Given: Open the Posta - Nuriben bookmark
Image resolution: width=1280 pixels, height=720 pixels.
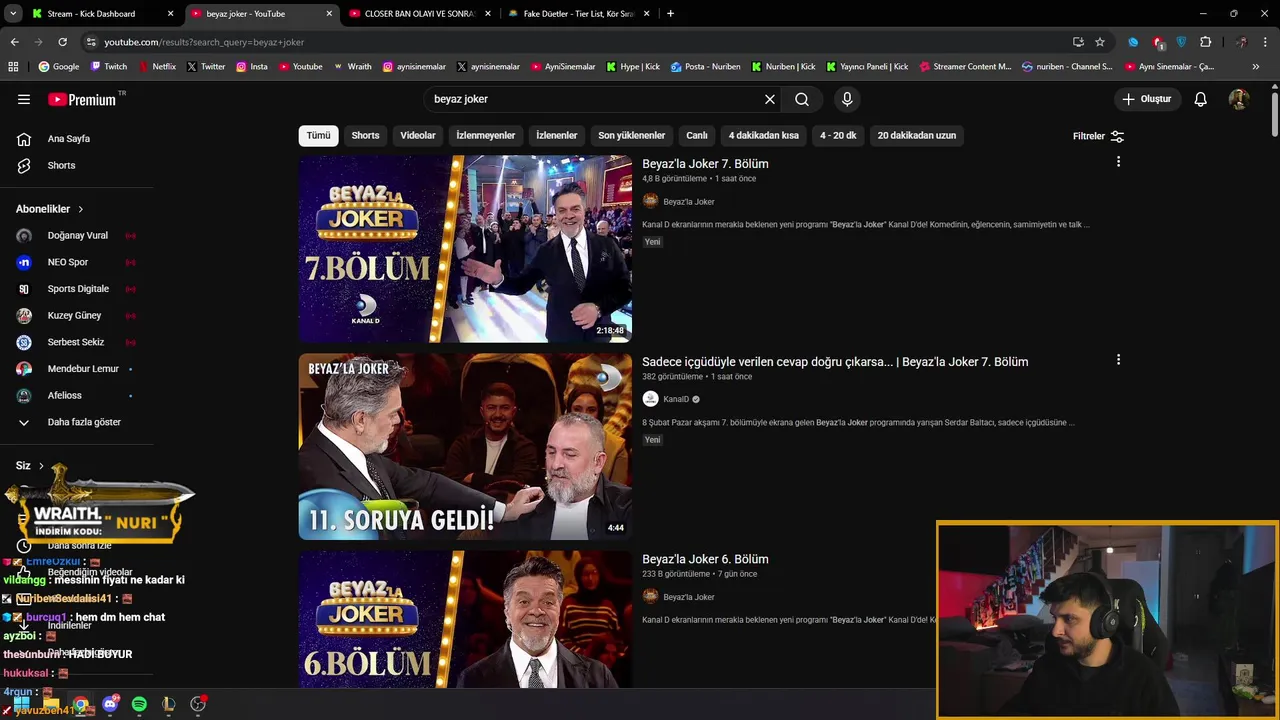Looking at the screenshot, I should click(x=706, y=67).
